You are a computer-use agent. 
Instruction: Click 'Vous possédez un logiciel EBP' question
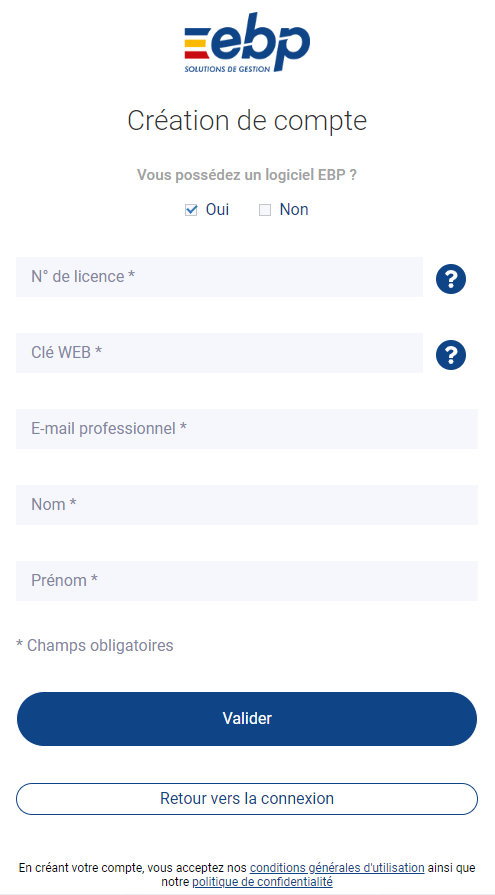coord(247,175)
